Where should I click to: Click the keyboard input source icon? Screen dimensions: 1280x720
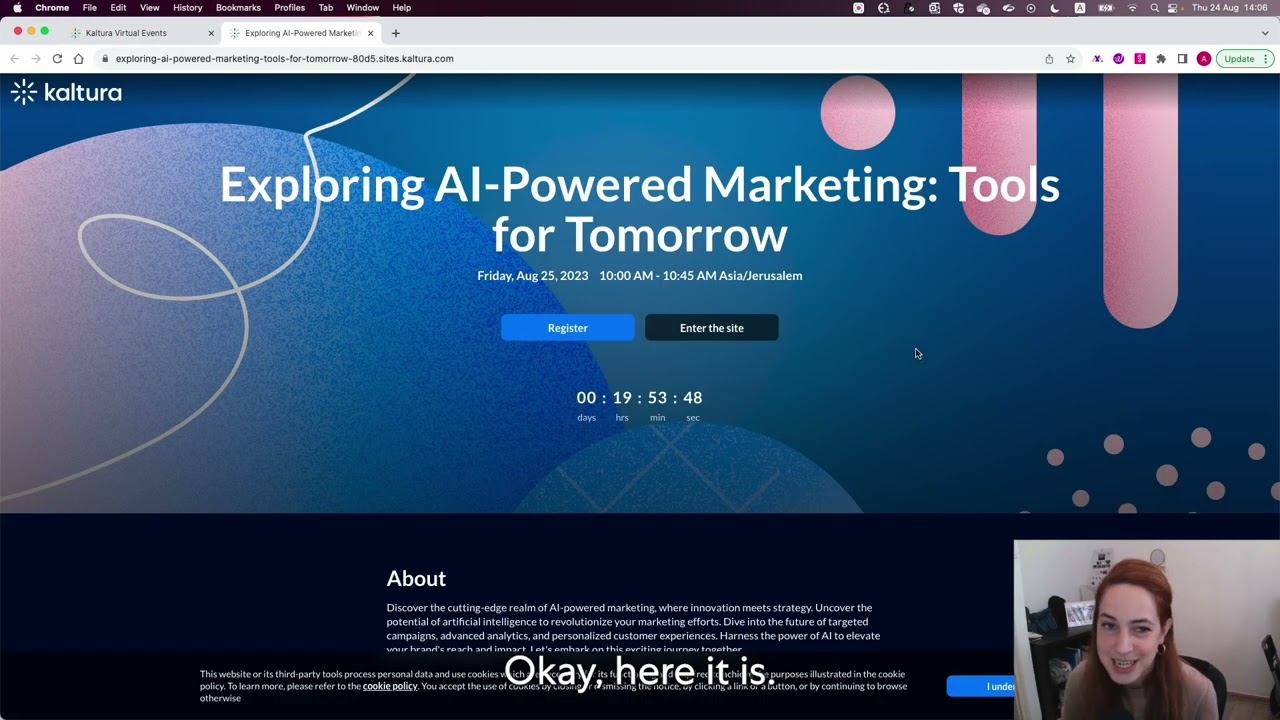[x=1080, y=8]
